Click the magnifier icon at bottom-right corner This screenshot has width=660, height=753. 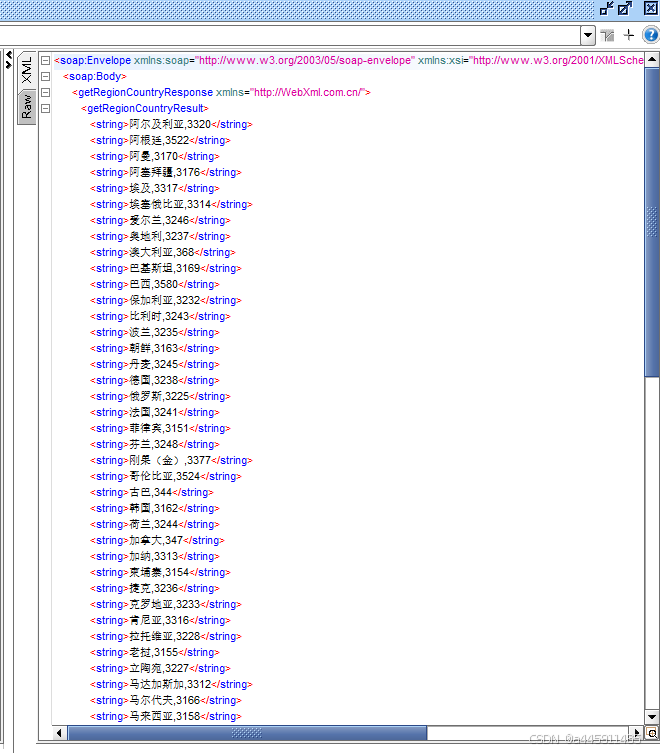pos(652,733)
